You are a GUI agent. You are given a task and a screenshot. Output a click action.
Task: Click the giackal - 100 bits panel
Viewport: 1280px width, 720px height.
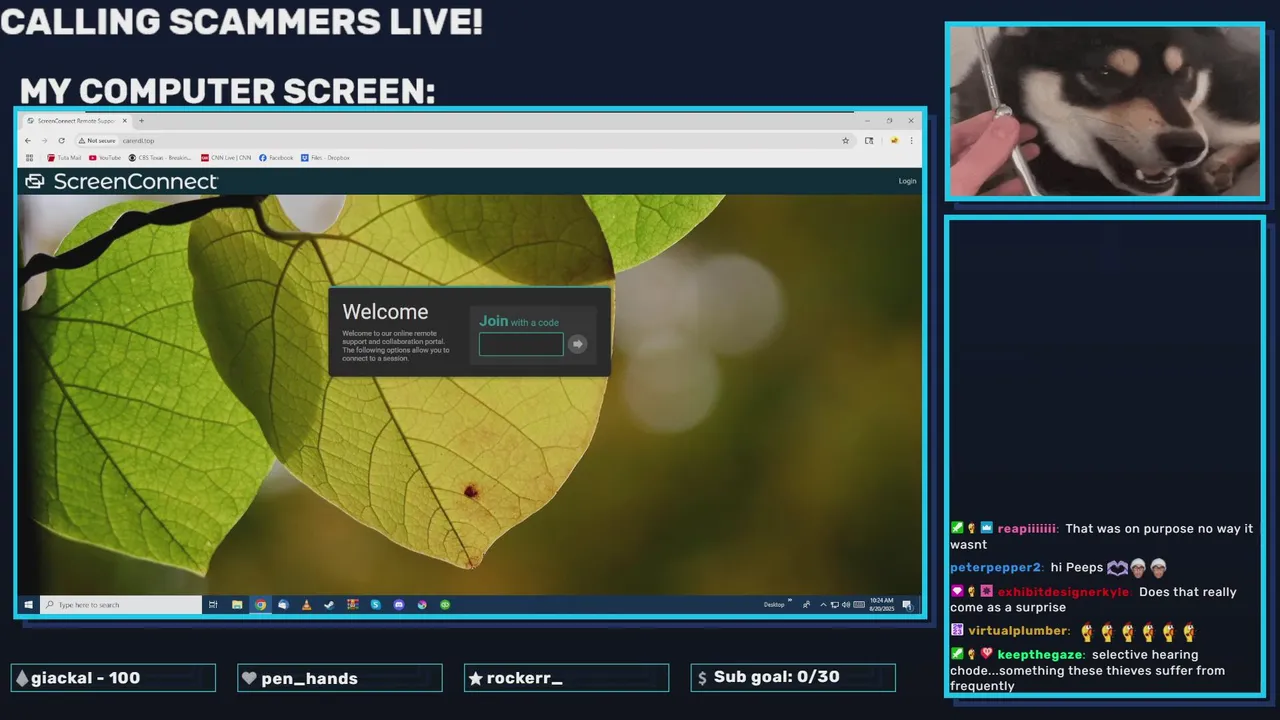click(x=113, y=678)
